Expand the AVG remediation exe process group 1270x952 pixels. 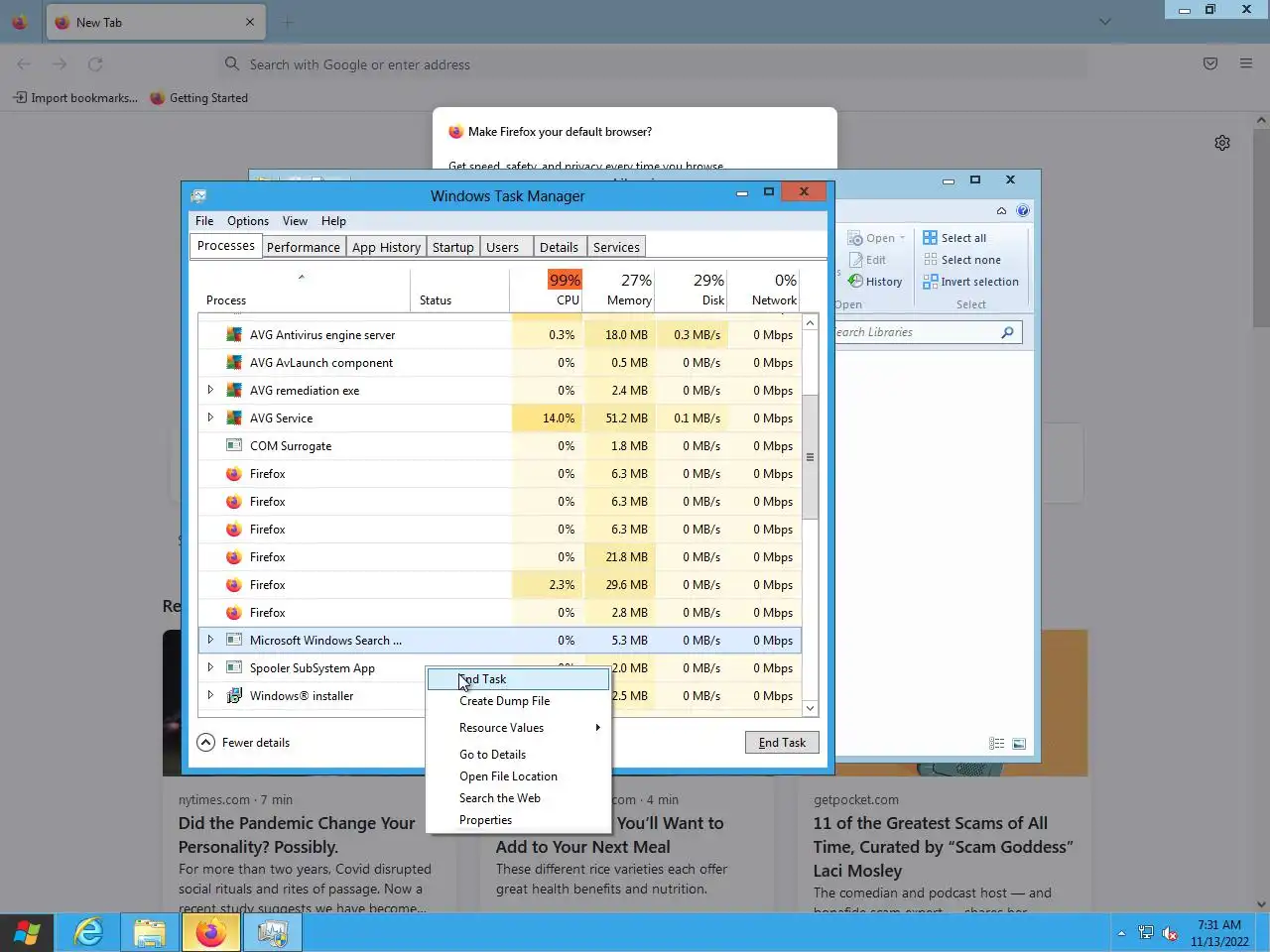click(210, 391)
